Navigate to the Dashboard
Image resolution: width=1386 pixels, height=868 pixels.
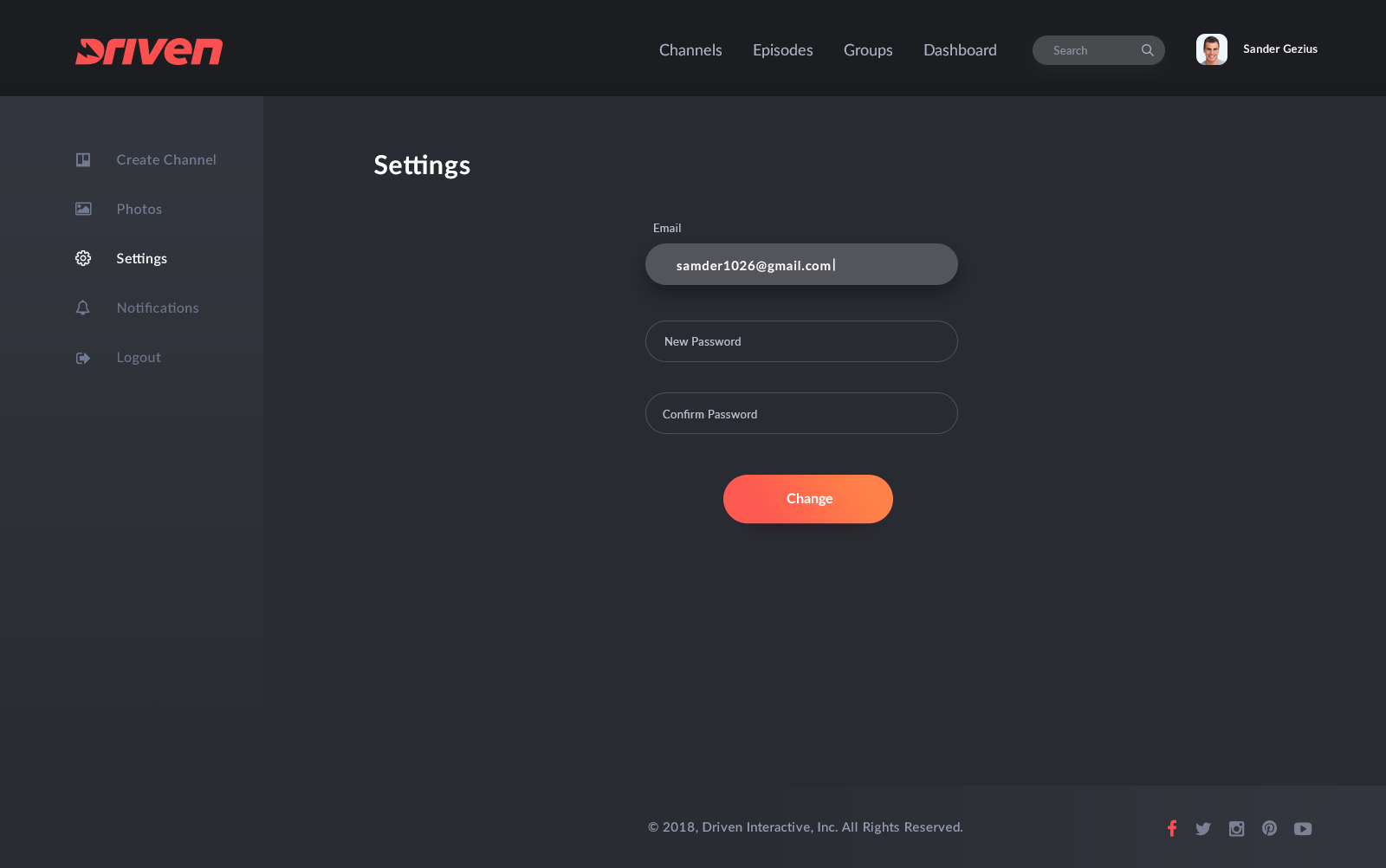point(960,50)
